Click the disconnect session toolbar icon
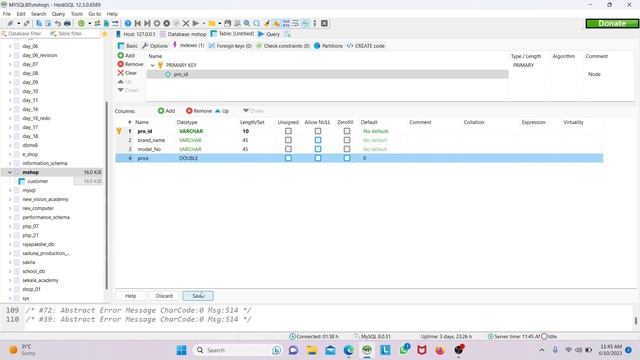Image resolution: width=640 pixels, height=360 pixels. (x=27, y=23)
